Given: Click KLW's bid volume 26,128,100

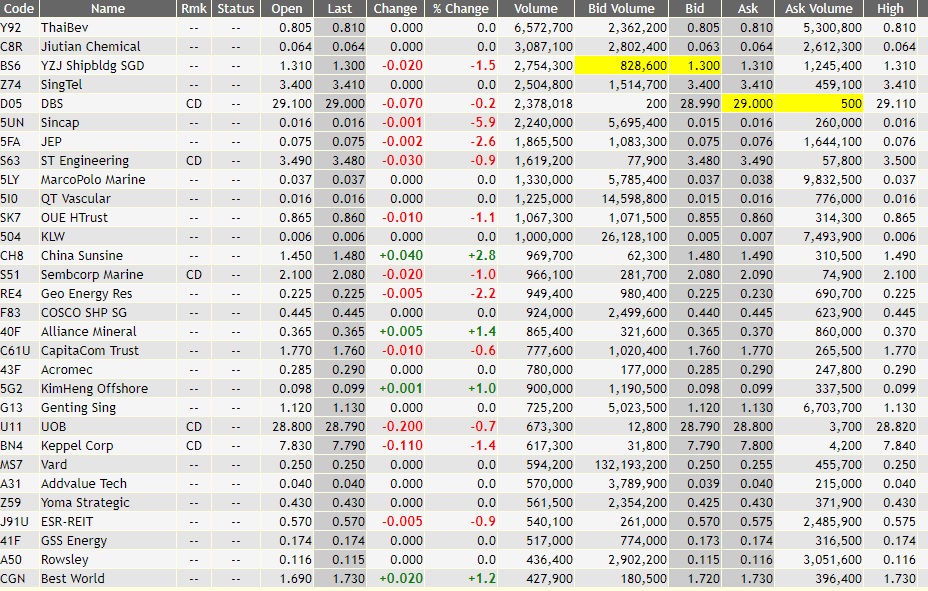Looking at the screenshot, I should [634, 237].
